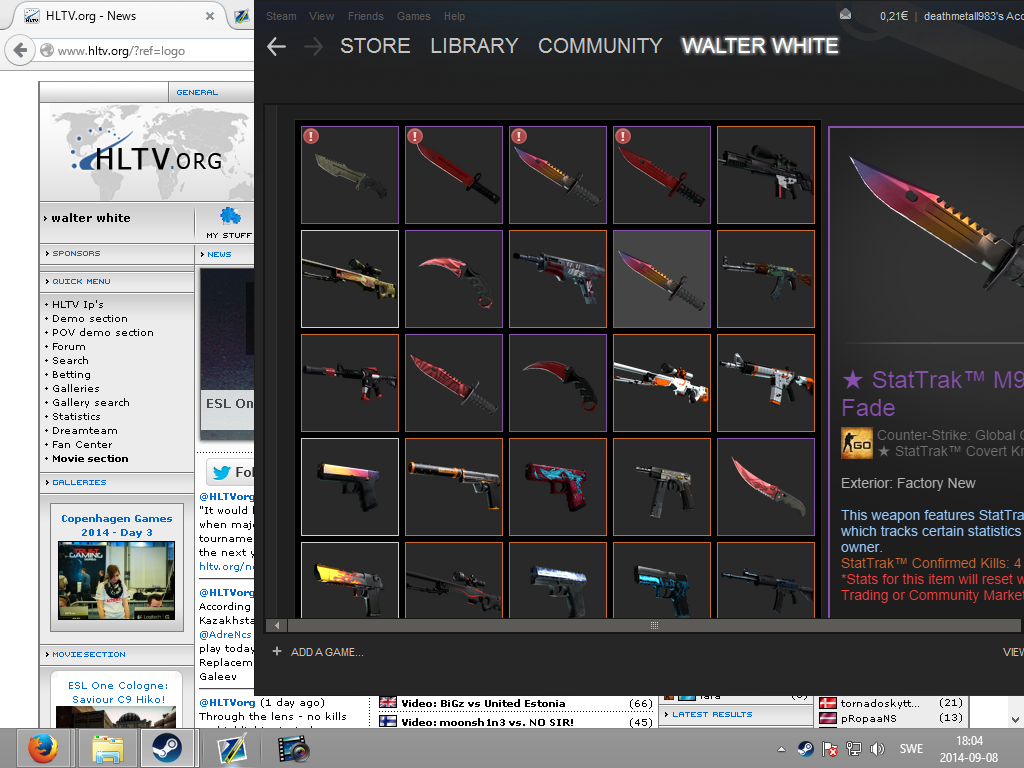
Task: Click the Steam icon in system tray
Action: pyautogui.click(x=805, y=748)
